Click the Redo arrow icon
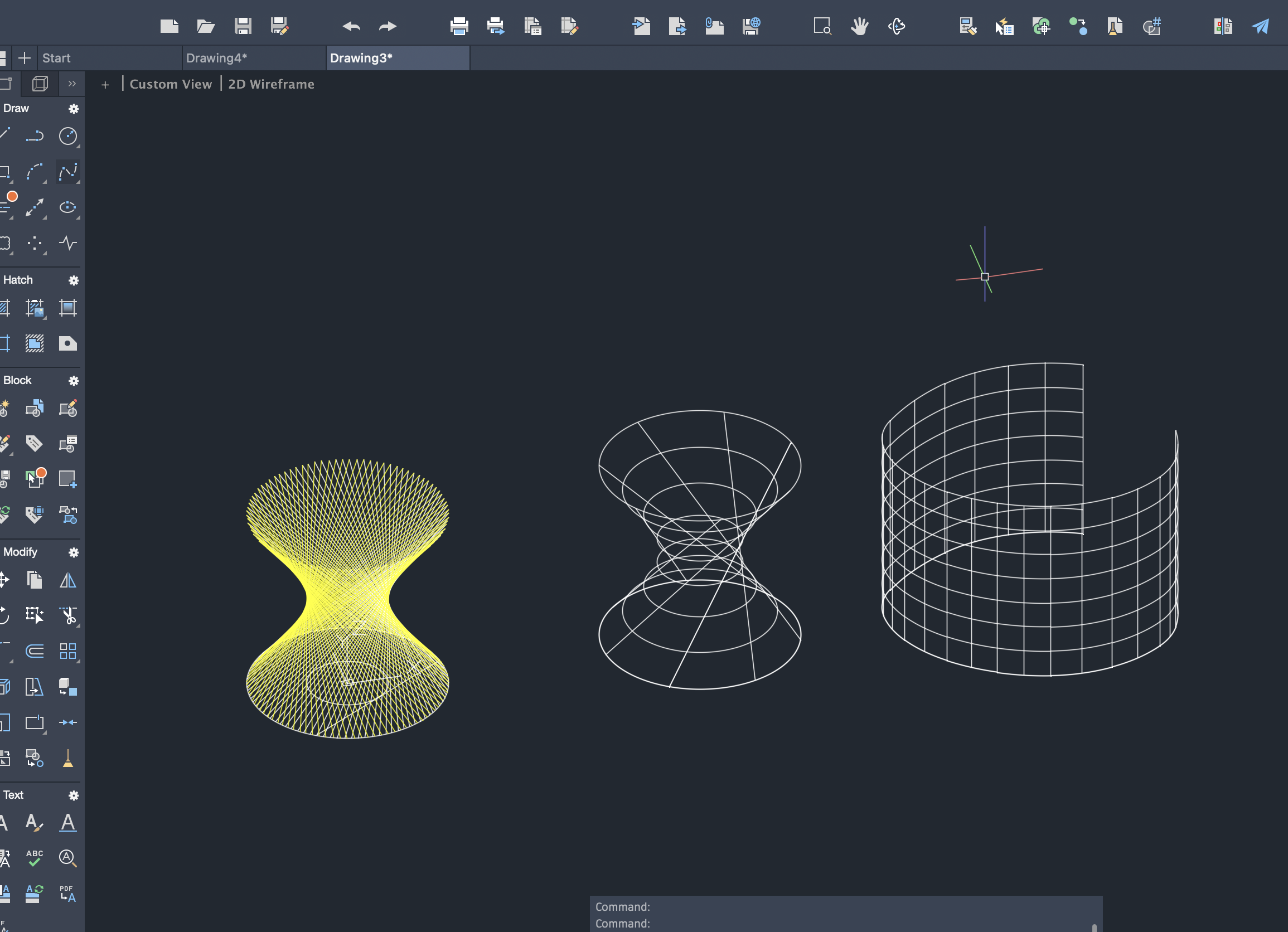The width and height of the screenshot is (1288, 932). point(388,26)
